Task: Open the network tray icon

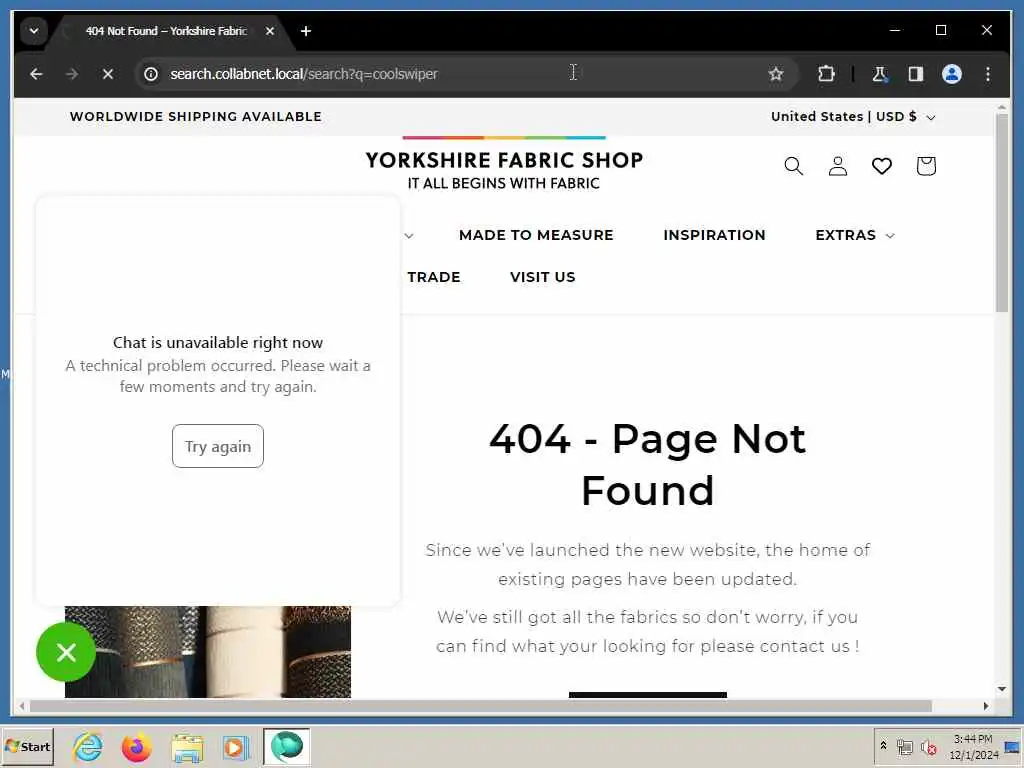Action: (x=904, y=746)
